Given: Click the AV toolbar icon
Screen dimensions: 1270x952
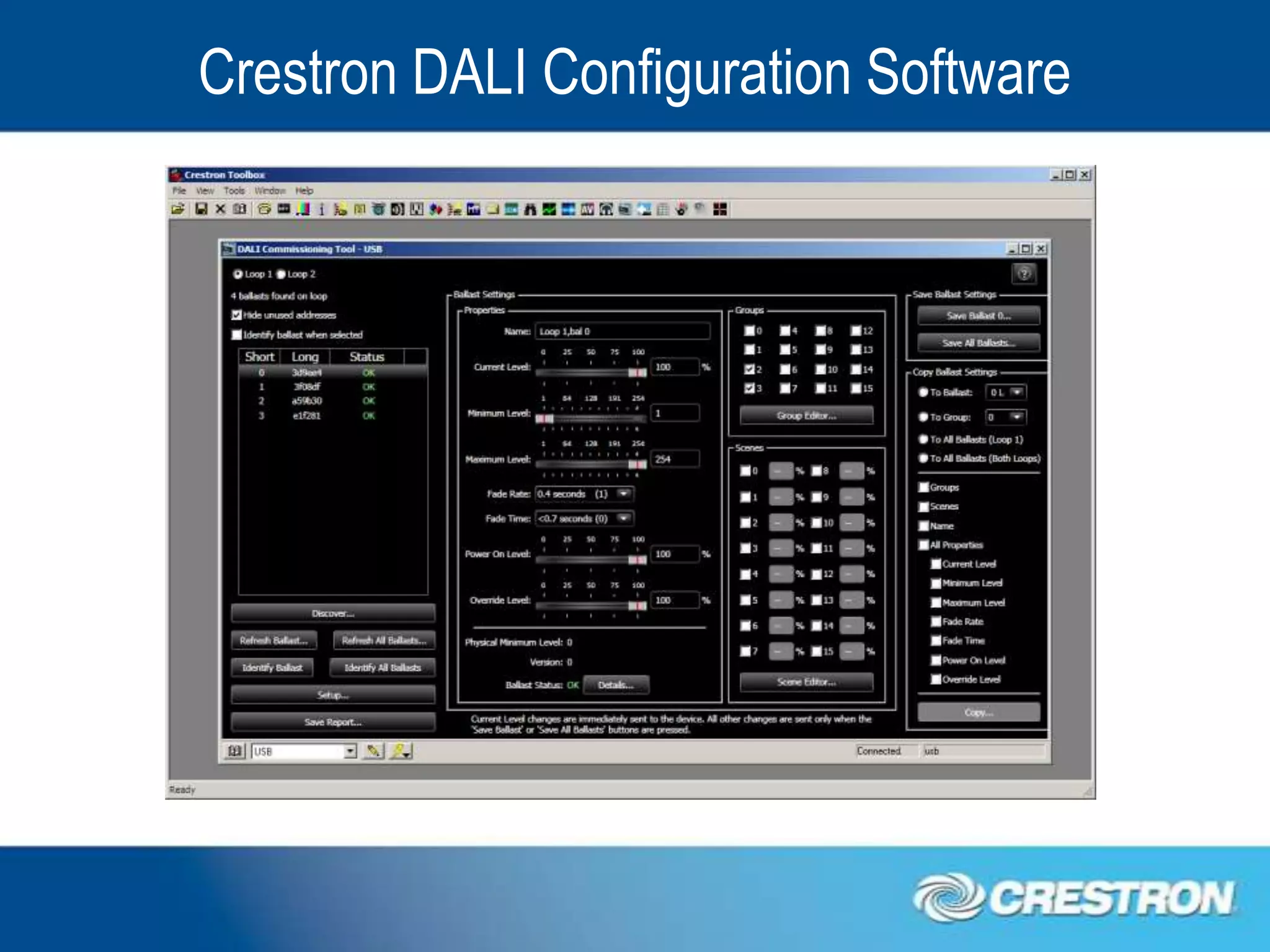Looking at the screenshot, I should point(587,209).
